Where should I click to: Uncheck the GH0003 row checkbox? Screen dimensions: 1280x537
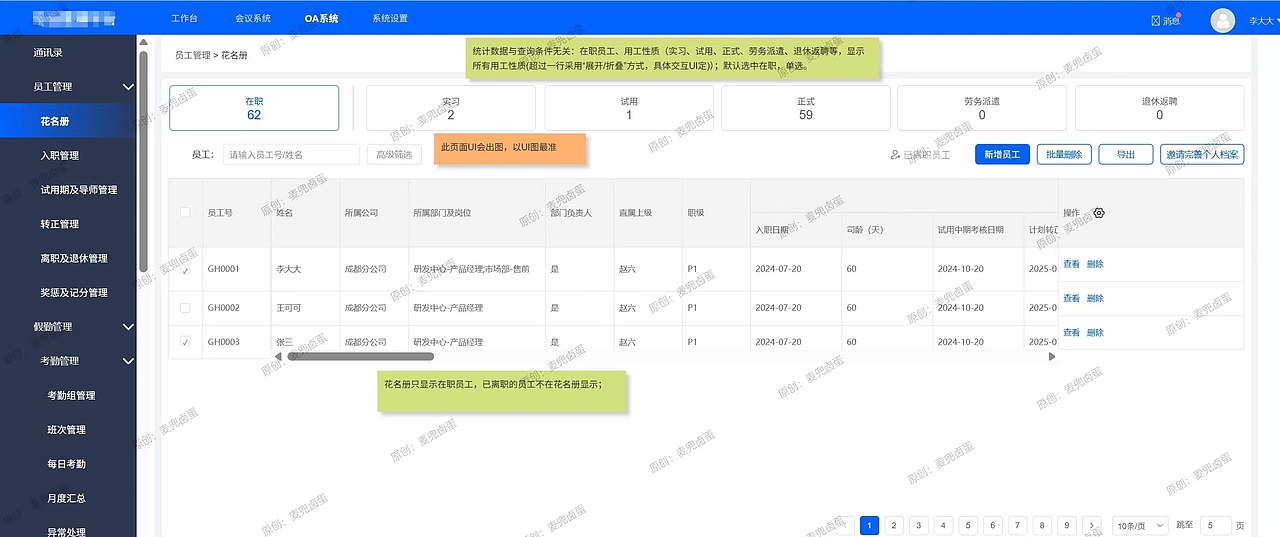185,342
